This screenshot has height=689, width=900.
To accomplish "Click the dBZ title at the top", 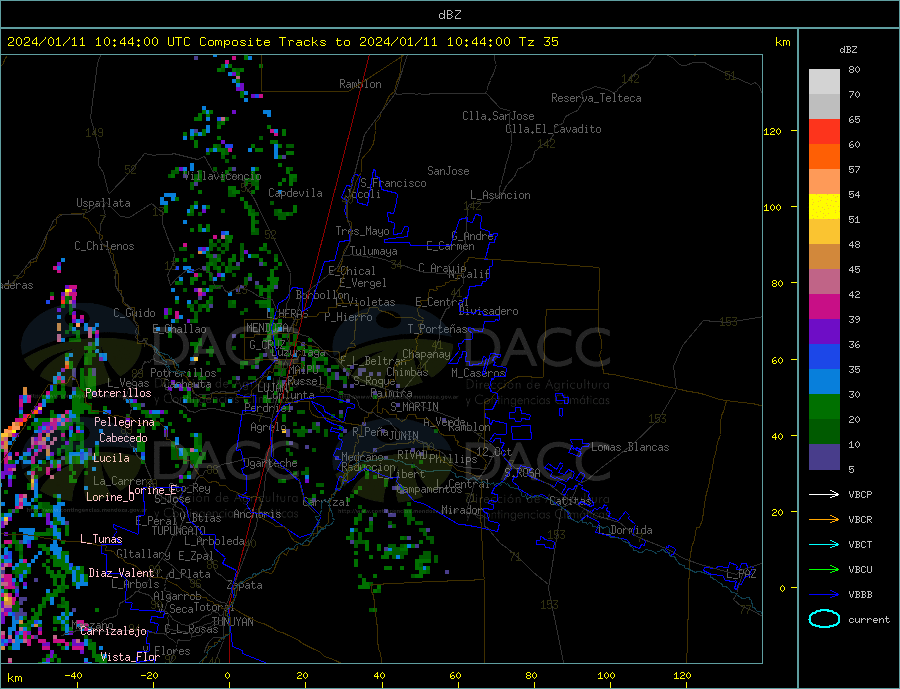I will pyautogui.click(x=449, y=15).
